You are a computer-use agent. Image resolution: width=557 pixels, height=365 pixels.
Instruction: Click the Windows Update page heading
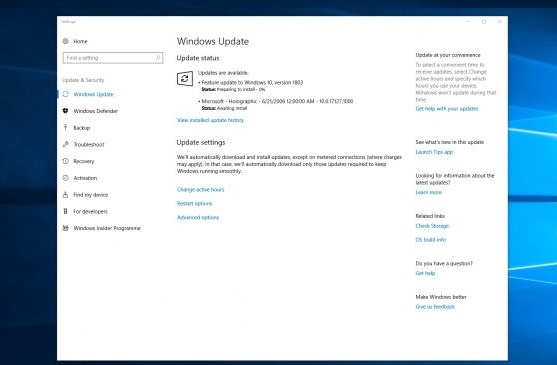[213, 41]
